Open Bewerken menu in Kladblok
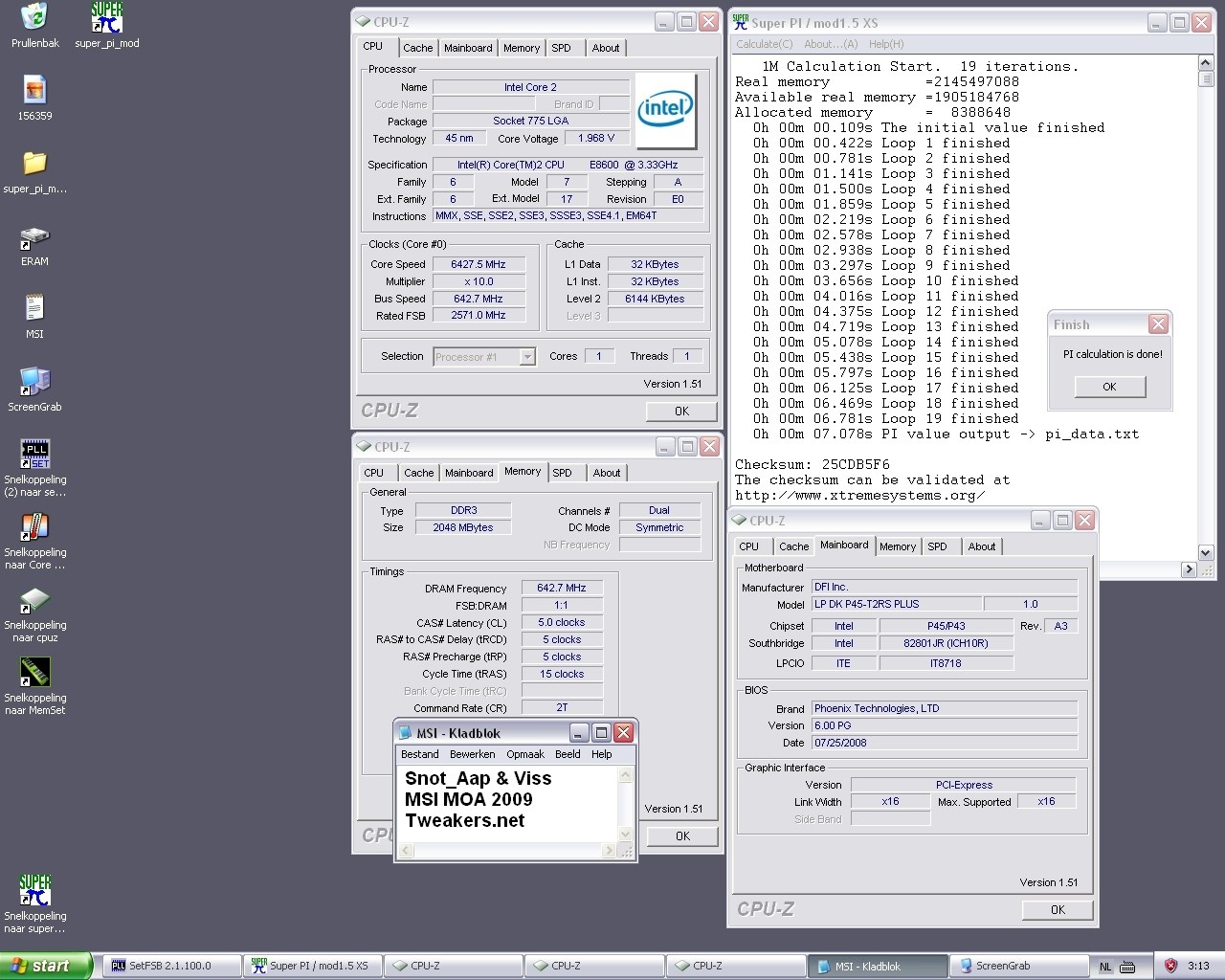Viewport: 1225px width, 980px height. coord(472,754)
